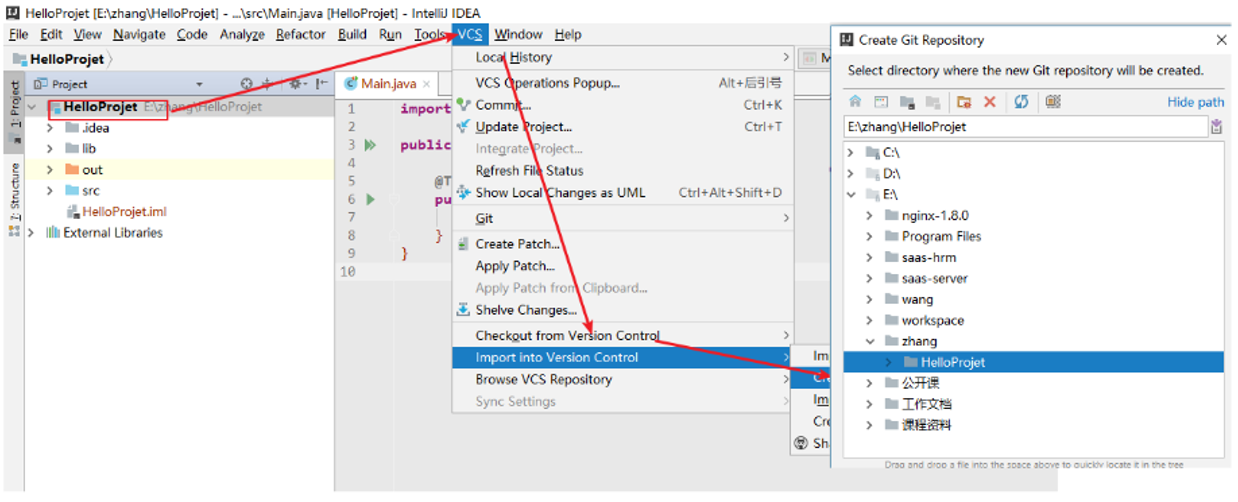The image size is (1238, 502).
Task: Collapse the HelloProjet root node
Action: coord(31,107)
